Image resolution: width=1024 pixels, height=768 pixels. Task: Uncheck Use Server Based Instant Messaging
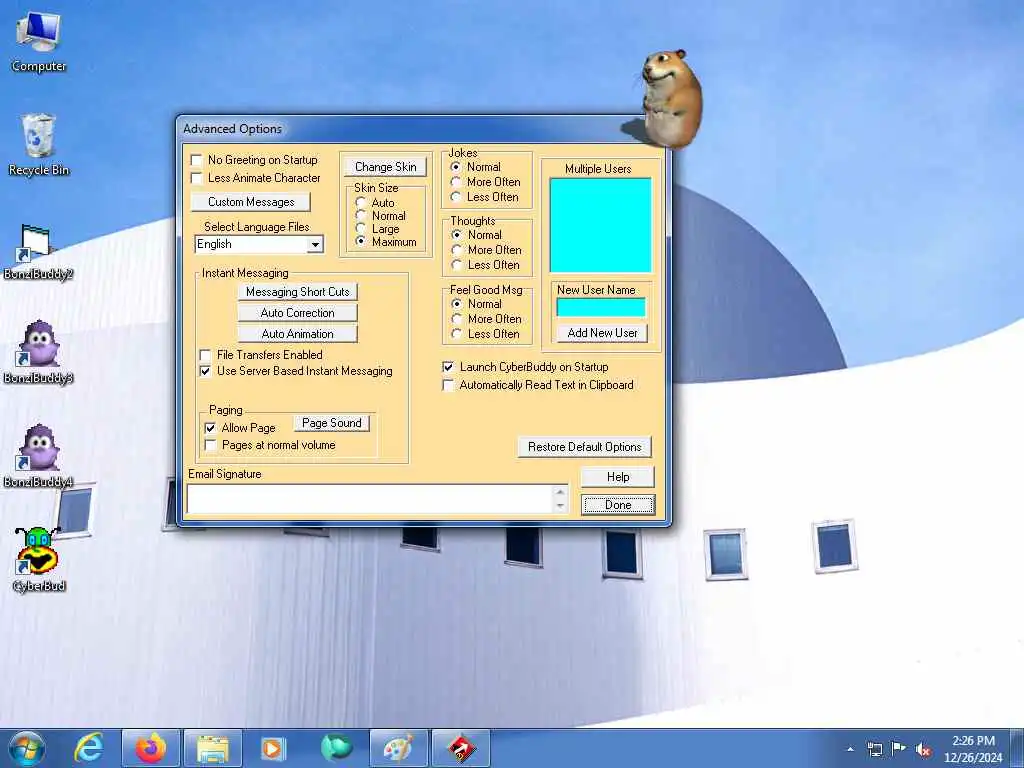click(205, 371)
